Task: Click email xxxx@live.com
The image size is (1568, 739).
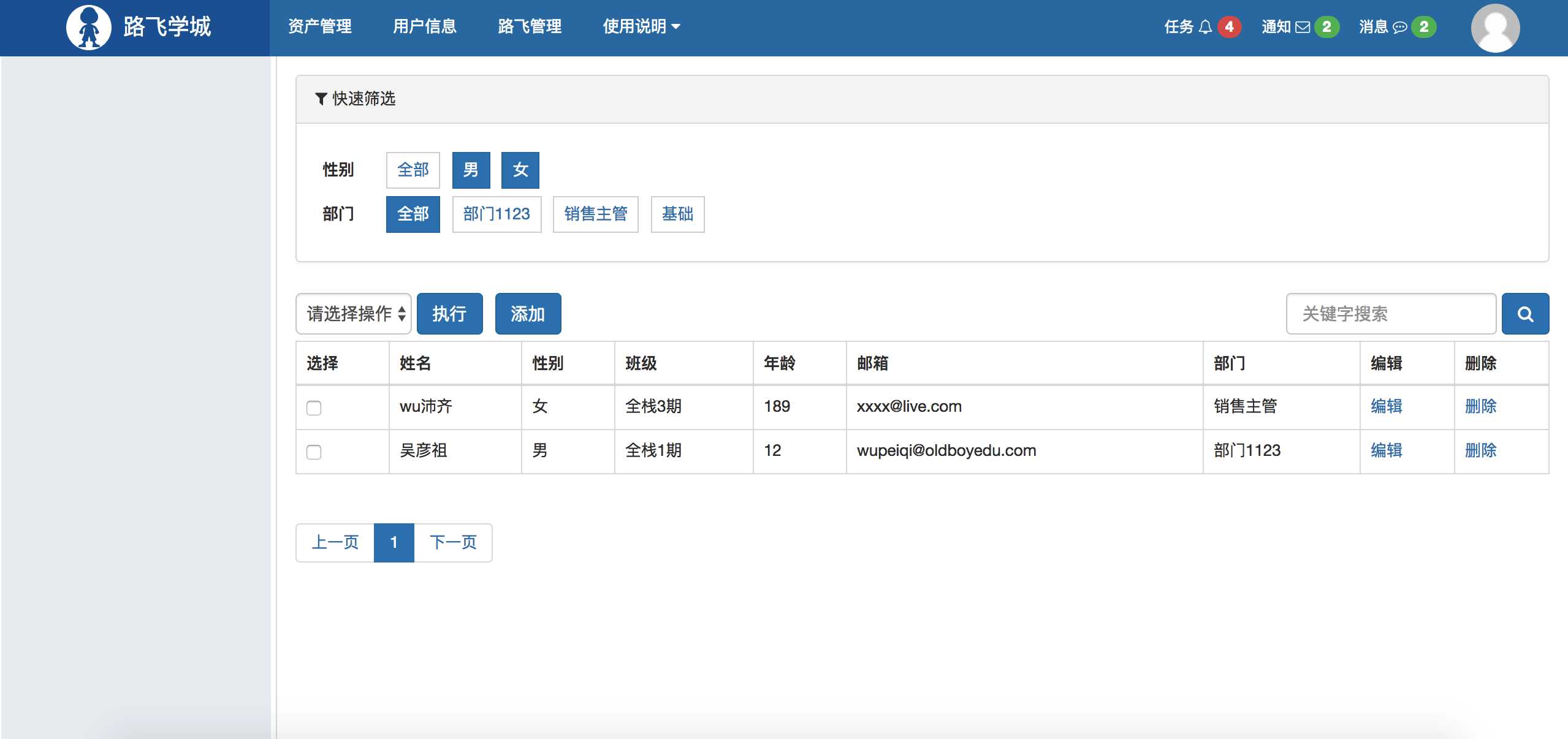Action: pos(909,406)
